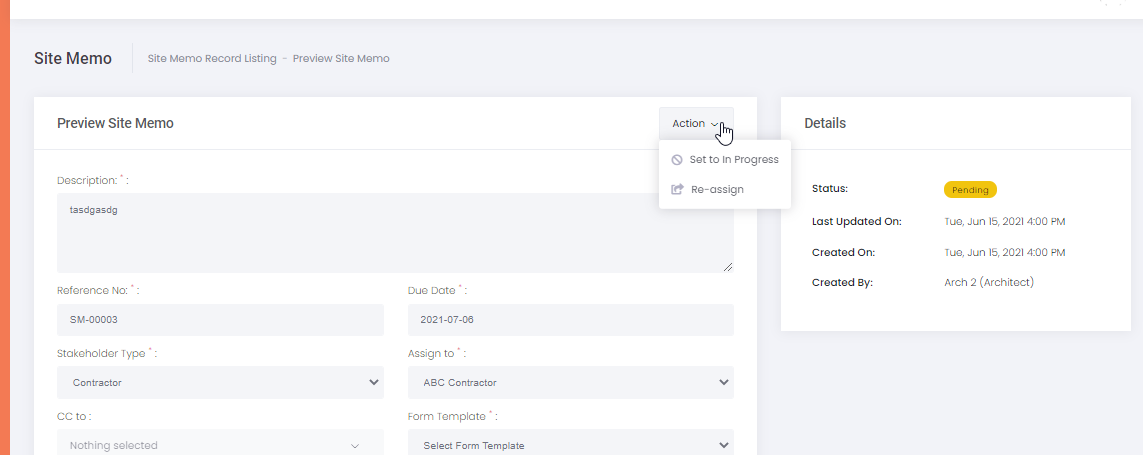Click the Created On date value
This screenshot has height=455, width=1143.
tap(1004, 252)
